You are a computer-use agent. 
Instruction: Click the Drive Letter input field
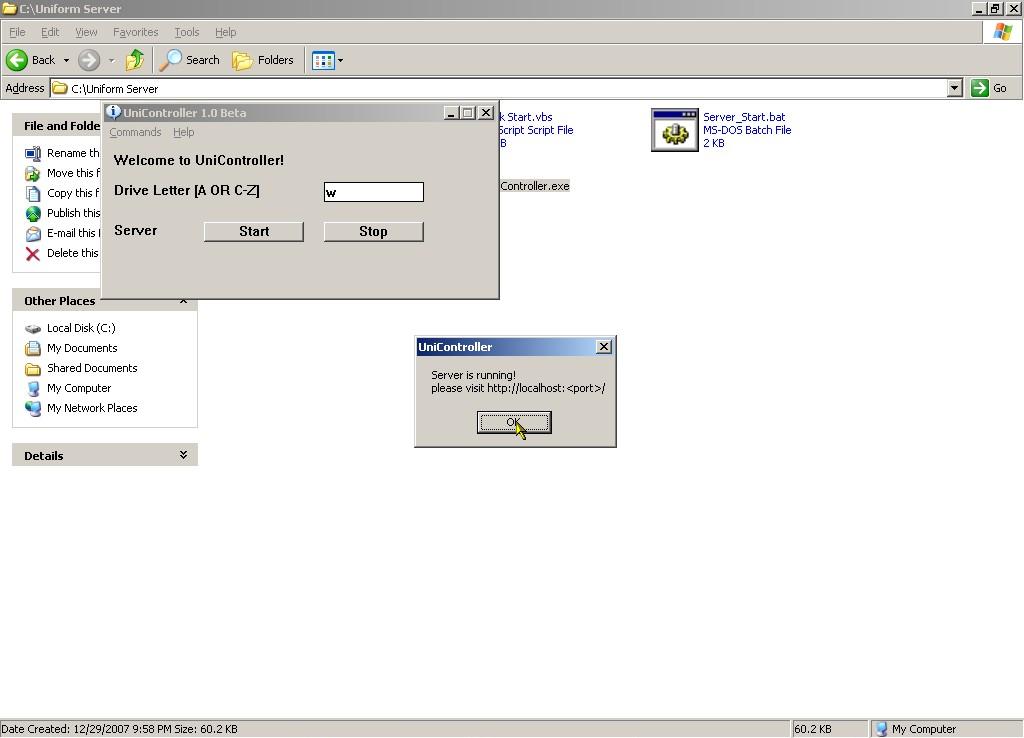(x=374, y=192)
